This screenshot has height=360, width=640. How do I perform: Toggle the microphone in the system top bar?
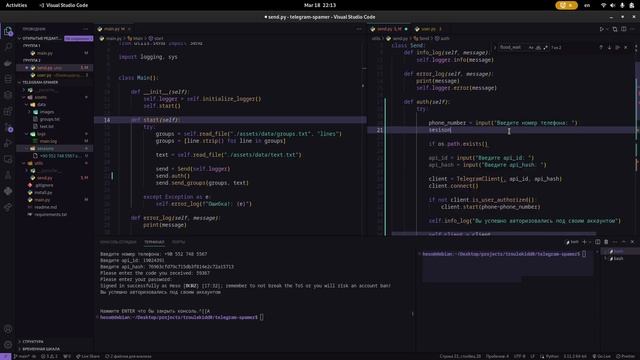[622, 5]
